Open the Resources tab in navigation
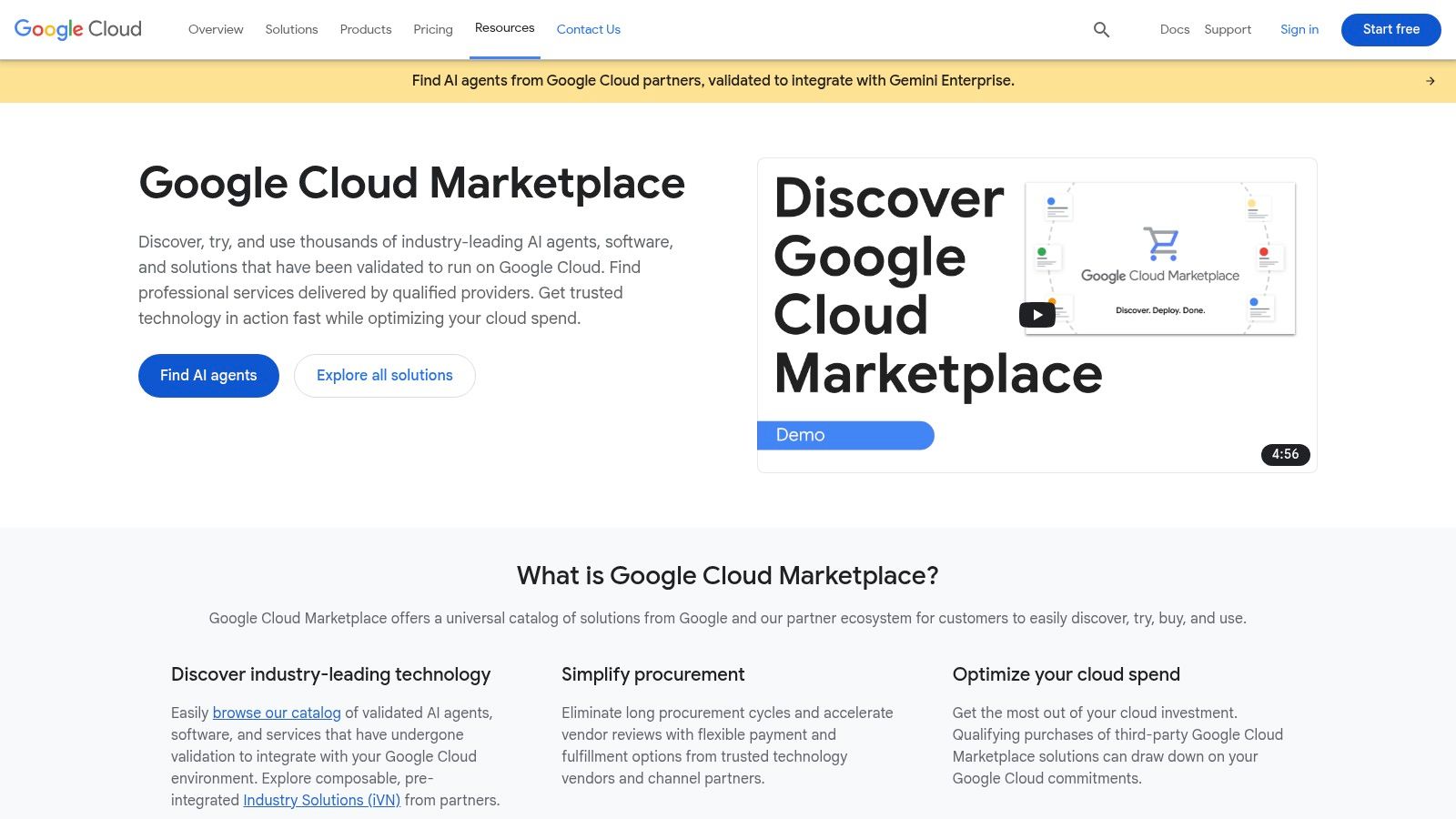Image resolution: width=1456 pixels, height=819 pixels. click(504, 27)
